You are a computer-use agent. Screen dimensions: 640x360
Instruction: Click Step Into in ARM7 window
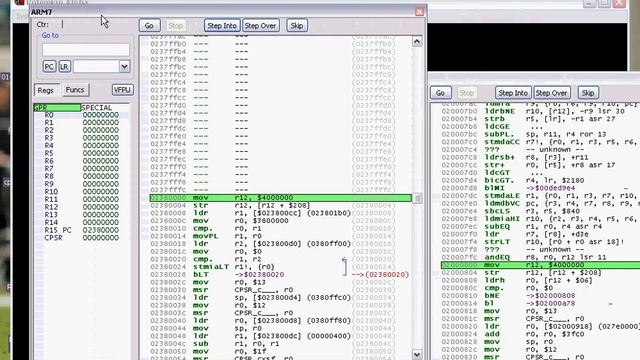(222, 26)
